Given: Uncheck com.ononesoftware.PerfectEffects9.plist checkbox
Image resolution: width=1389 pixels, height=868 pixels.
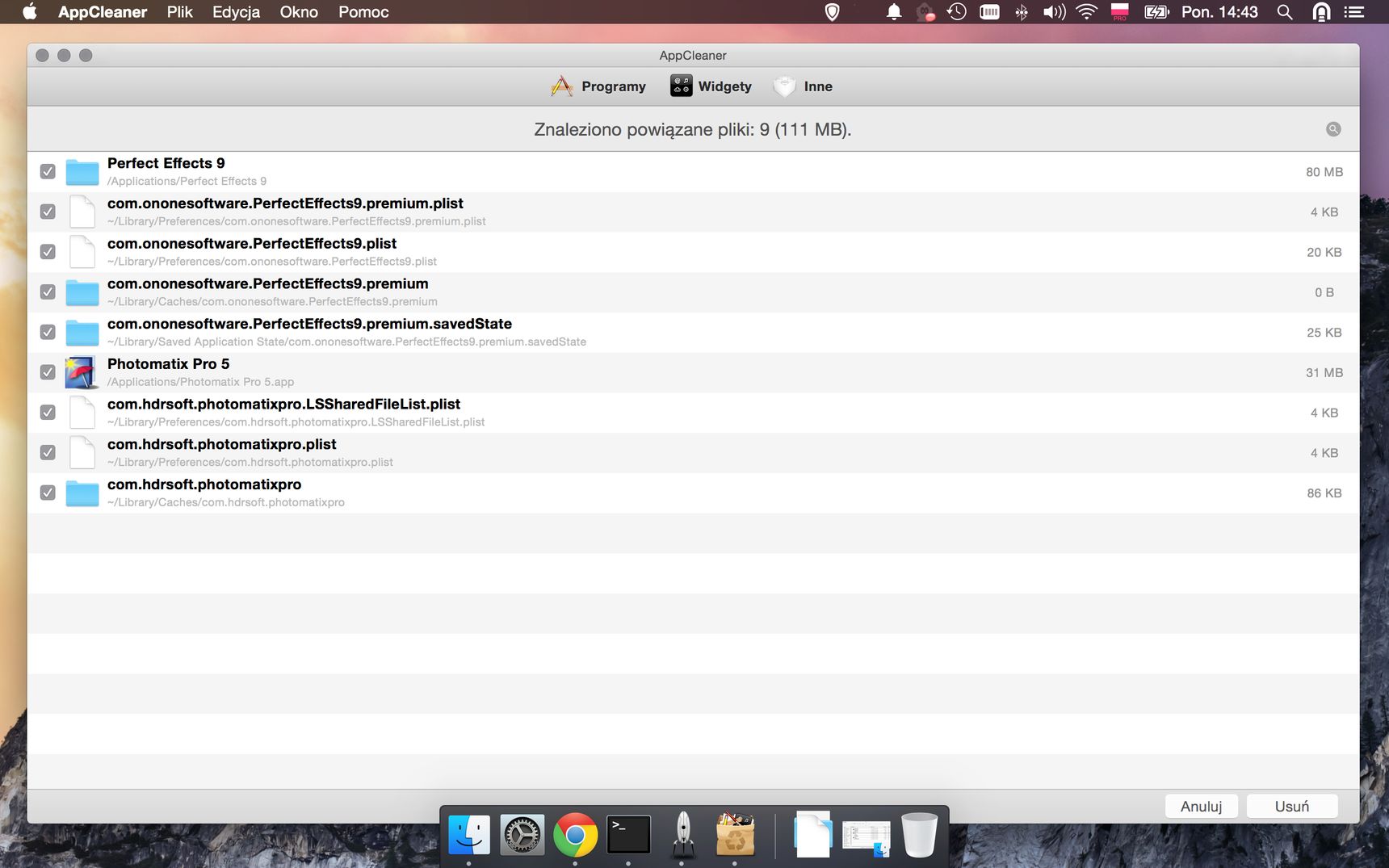Looking at the screenshot, I should point(48,252).
